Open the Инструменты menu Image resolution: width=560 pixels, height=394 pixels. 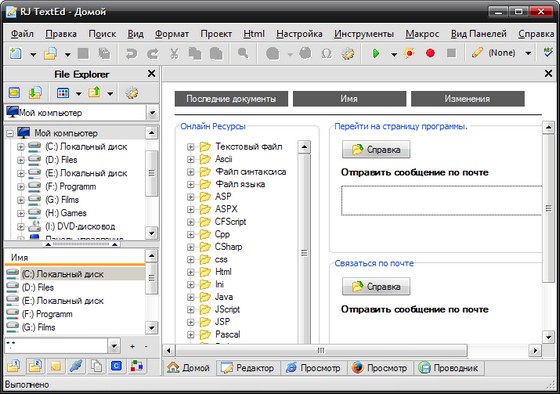tap(364, 34)
